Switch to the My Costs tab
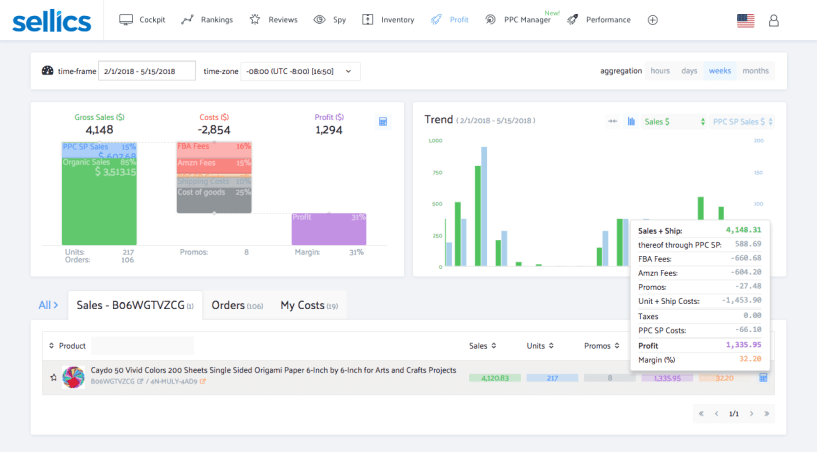 308,305
